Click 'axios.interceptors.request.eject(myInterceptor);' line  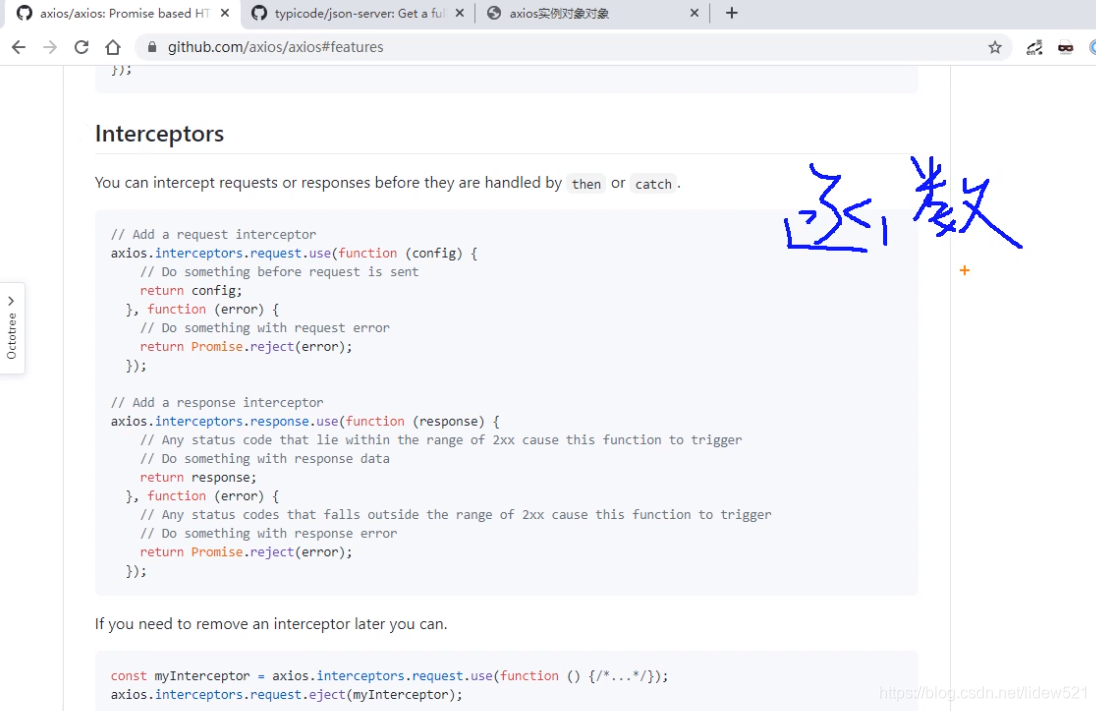click(x=287, y=695)
